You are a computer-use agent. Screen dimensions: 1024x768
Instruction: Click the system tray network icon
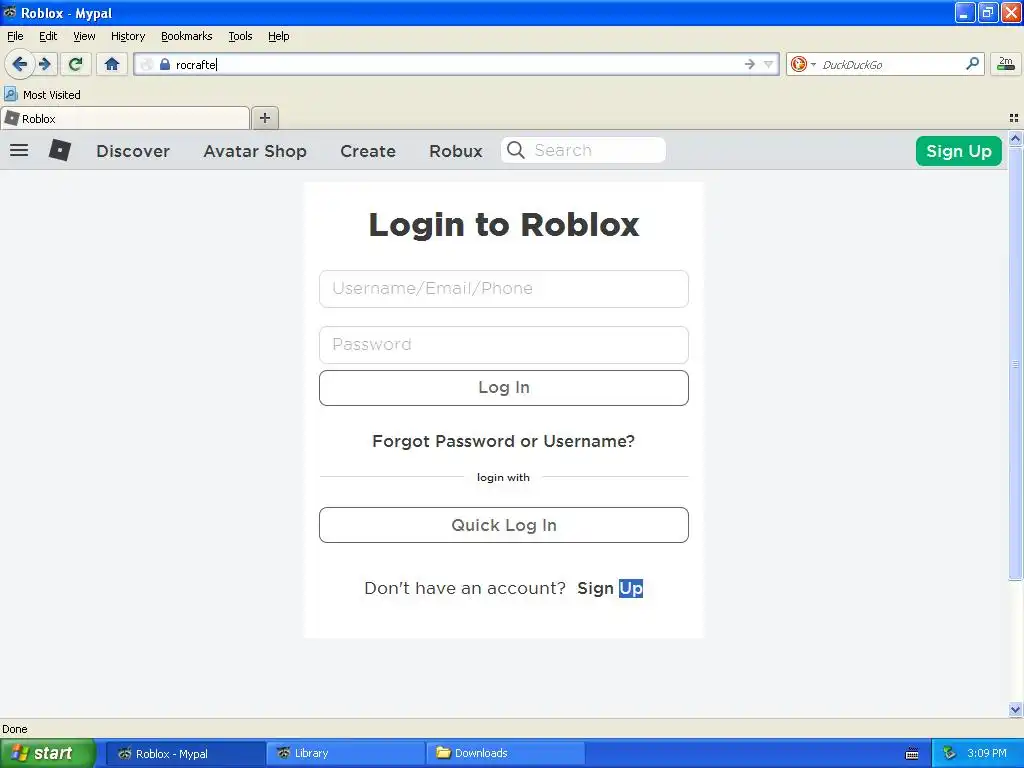[950, 753]
